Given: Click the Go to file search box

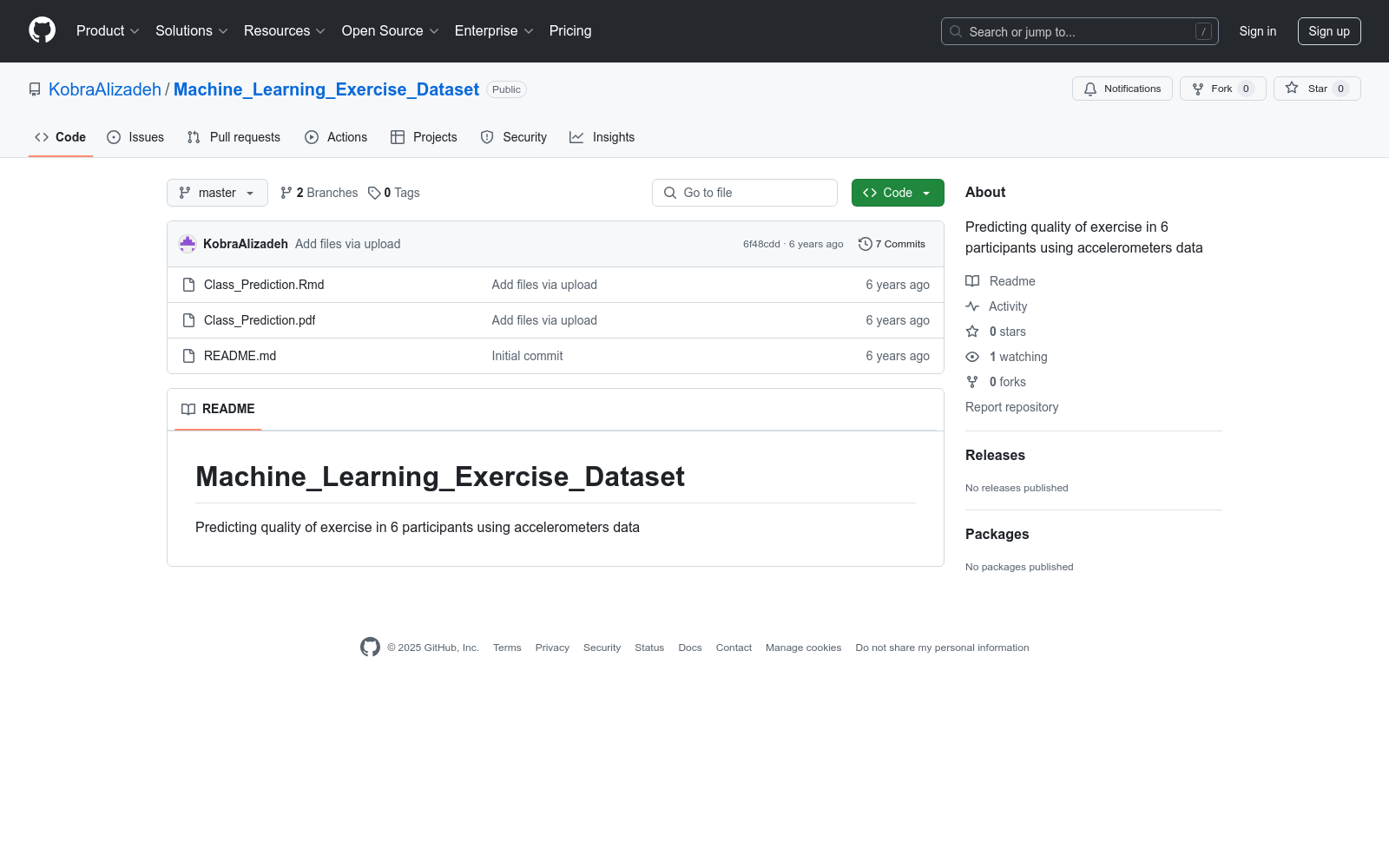Looking at the screenshot, I should tap(745, 193).
